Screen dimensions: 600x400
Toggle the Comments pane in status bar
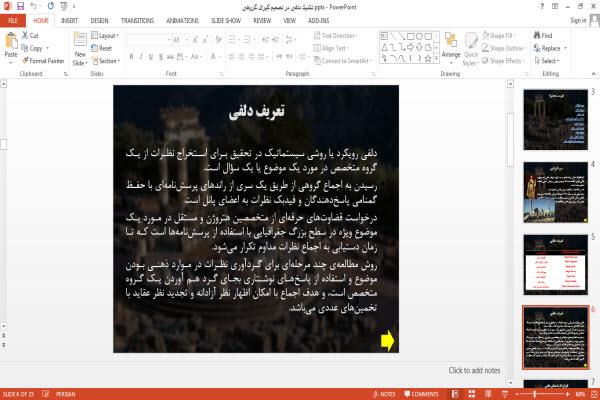(x=421, y=394)
